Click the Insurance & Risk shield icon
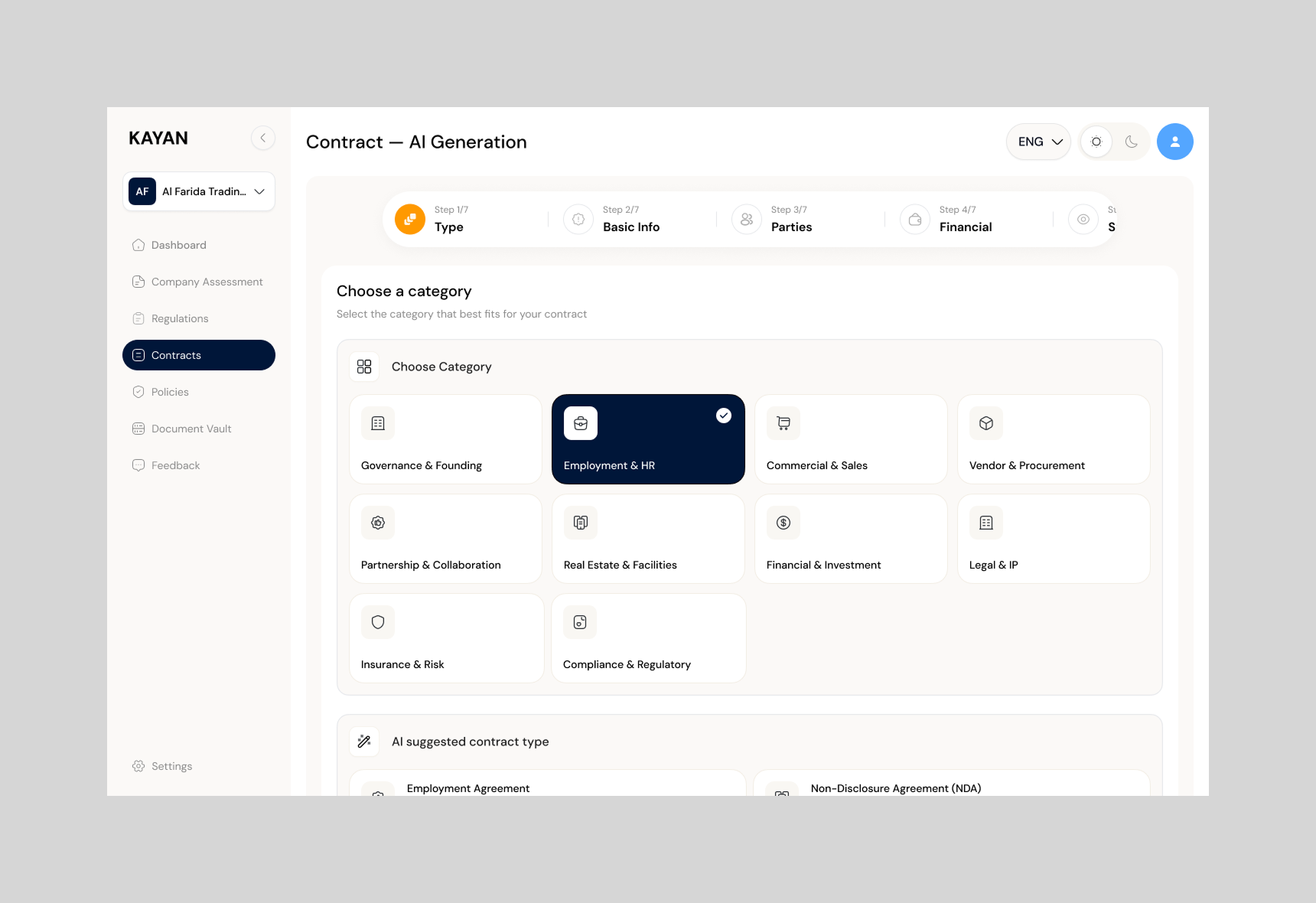The height and width of the screenshot is (903, 1316). [378, 622]
